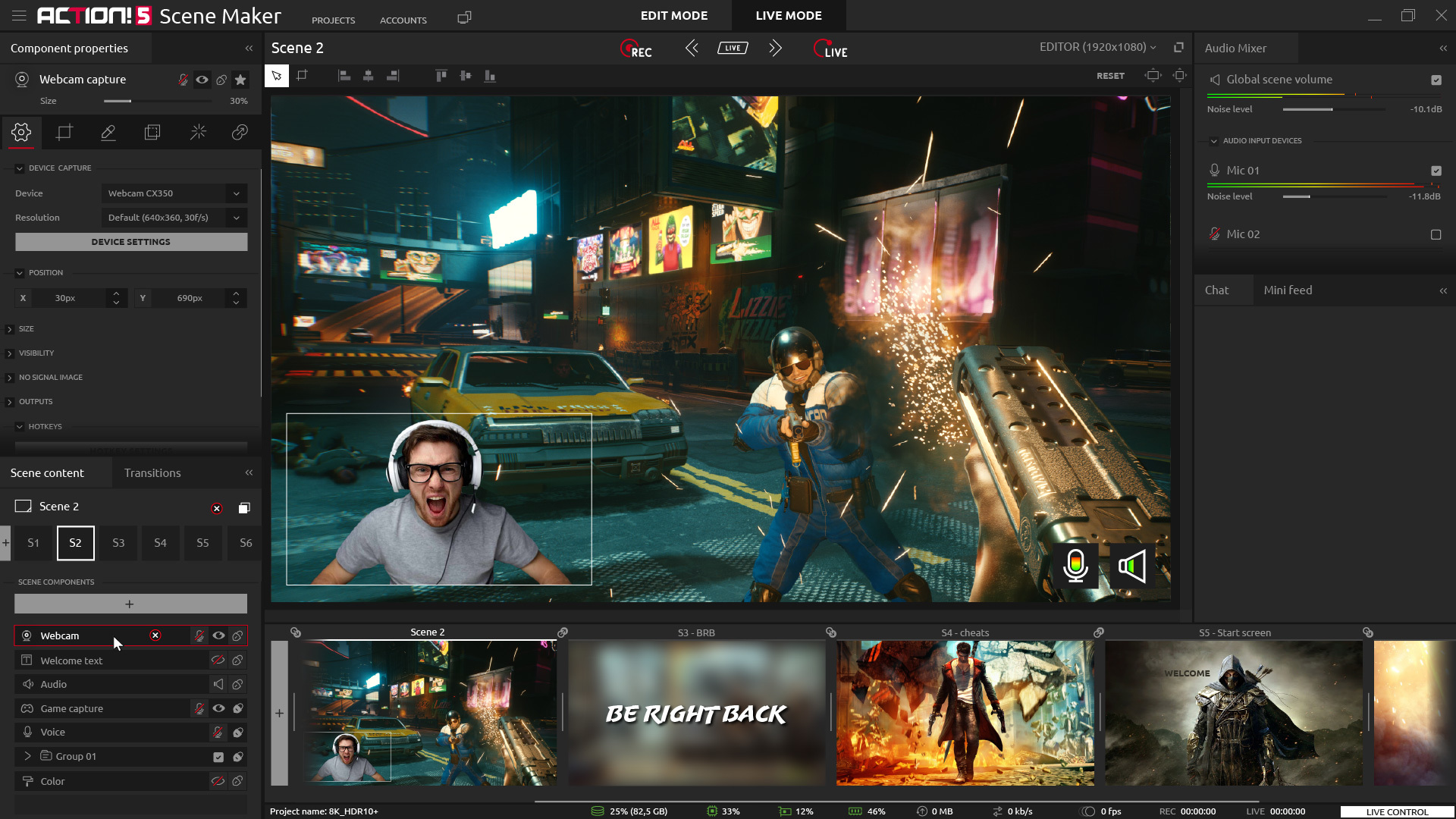This screenshot has width=1456, height=819.
Task: Click the microphone overlay icon in preview
Action: pos(1075,566)
